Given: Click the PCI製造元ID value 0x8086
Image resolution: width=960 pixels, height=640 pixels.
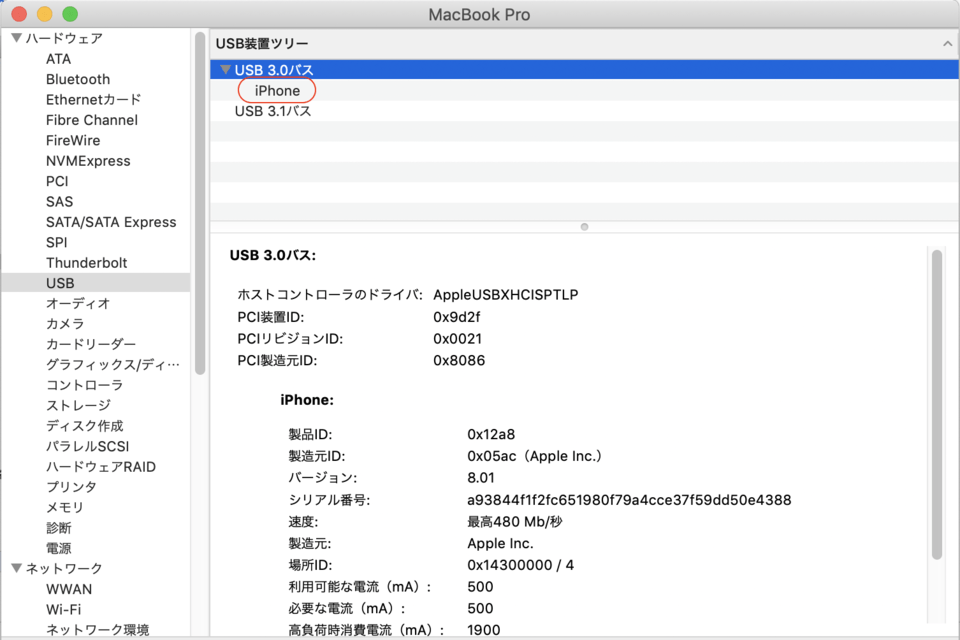Looking at the screenshot, I should pyautogui.click(x=459, y=360).
